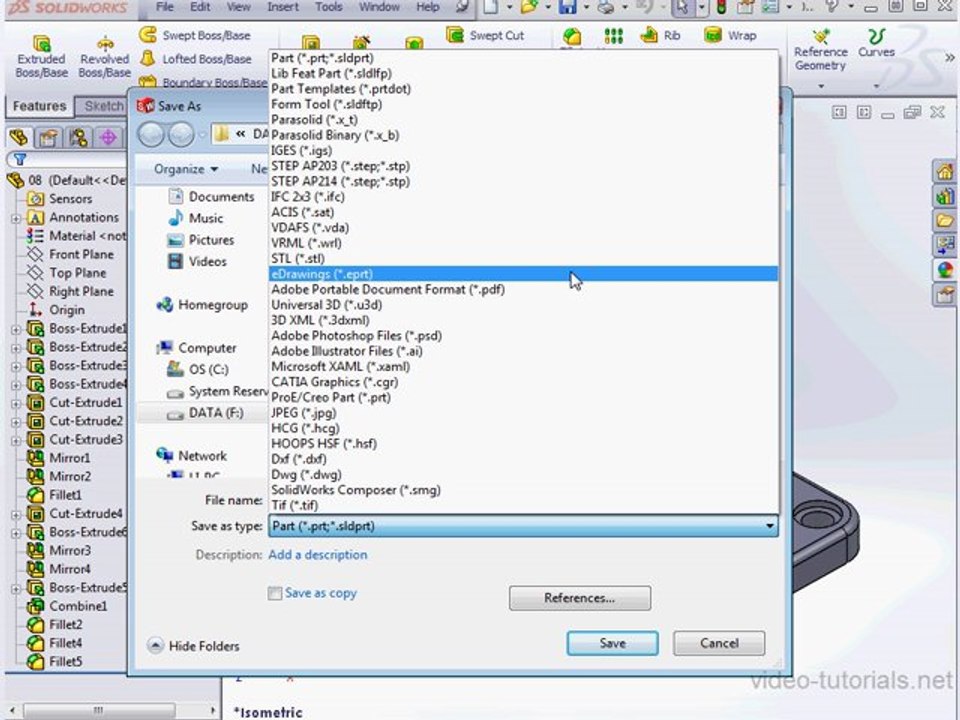The height and width of the screenshot is (720, 960).
Task: Choose STEP AP214 file type
Action: [x=523, y=181]
